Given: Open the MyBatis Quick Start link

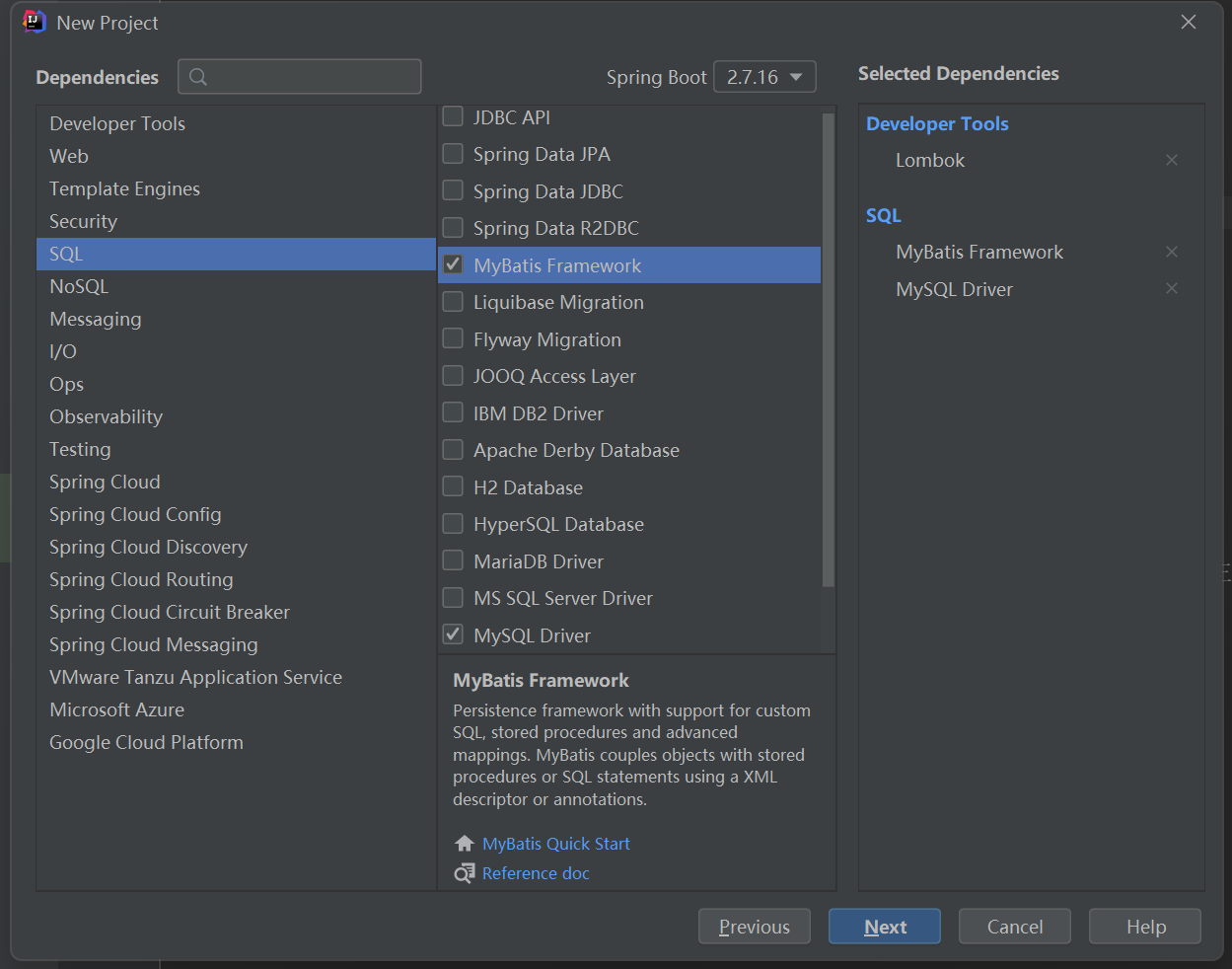Looking at the screenshot, I should (555, 844).
